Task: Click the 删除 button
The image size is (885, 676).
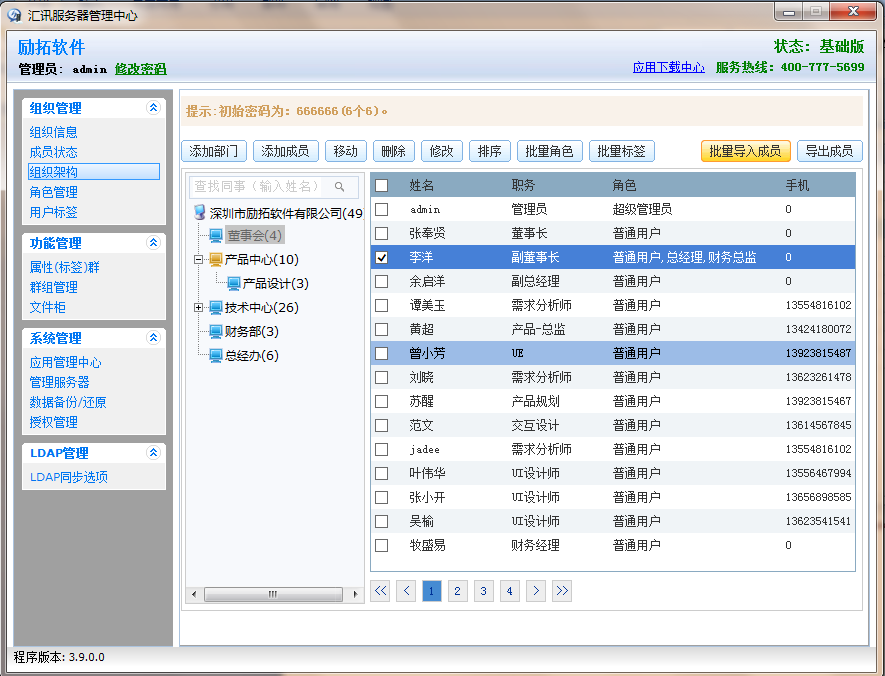Action: 393,151
